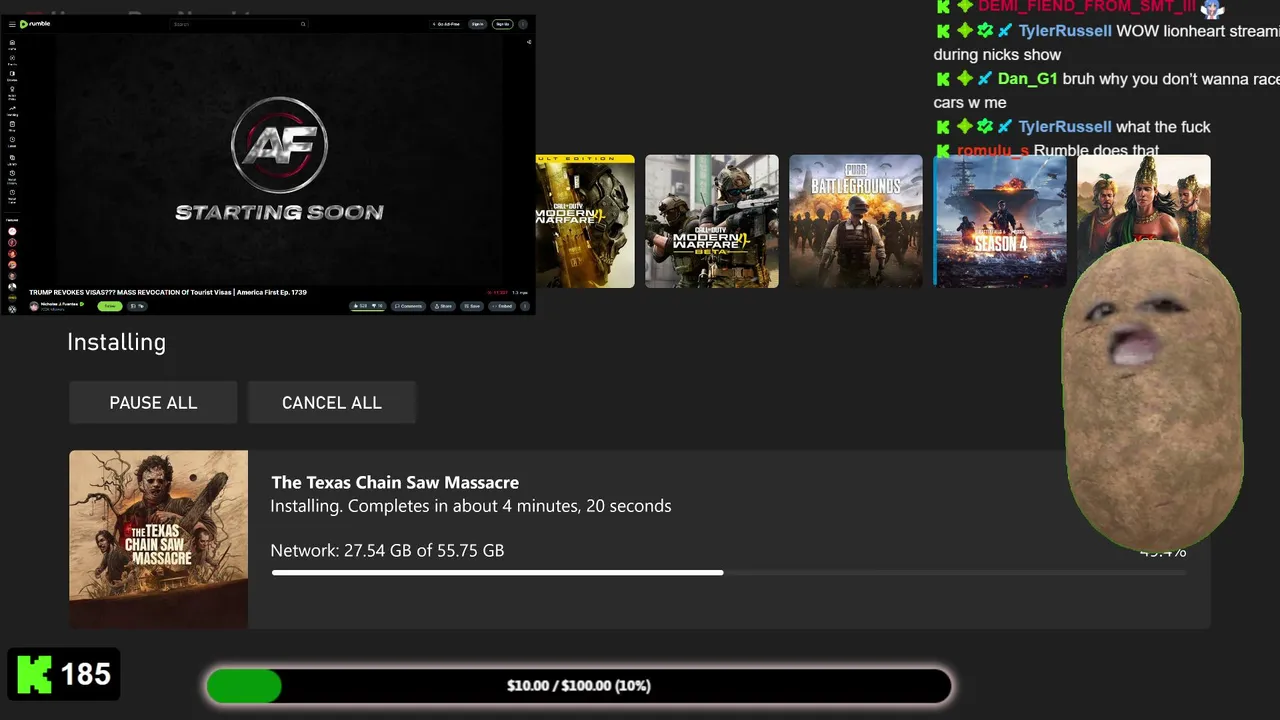Click the Rumble search magnifier icon
Viewport: 1280px width, 720px height.
click(x=303, y=24)
